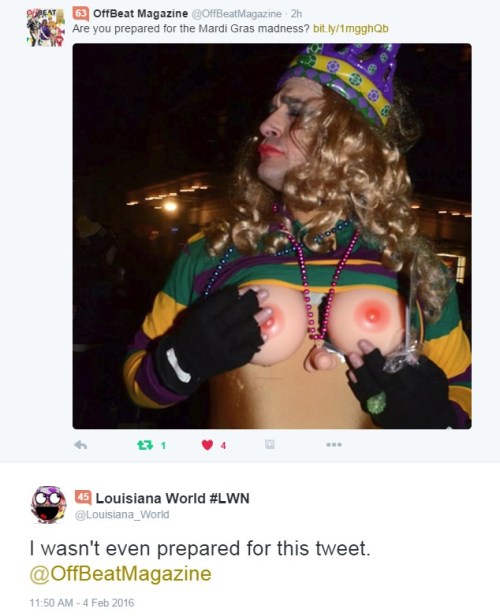Click the Louisiana World emoji avatar
The image size is (500, 616).
49,504
